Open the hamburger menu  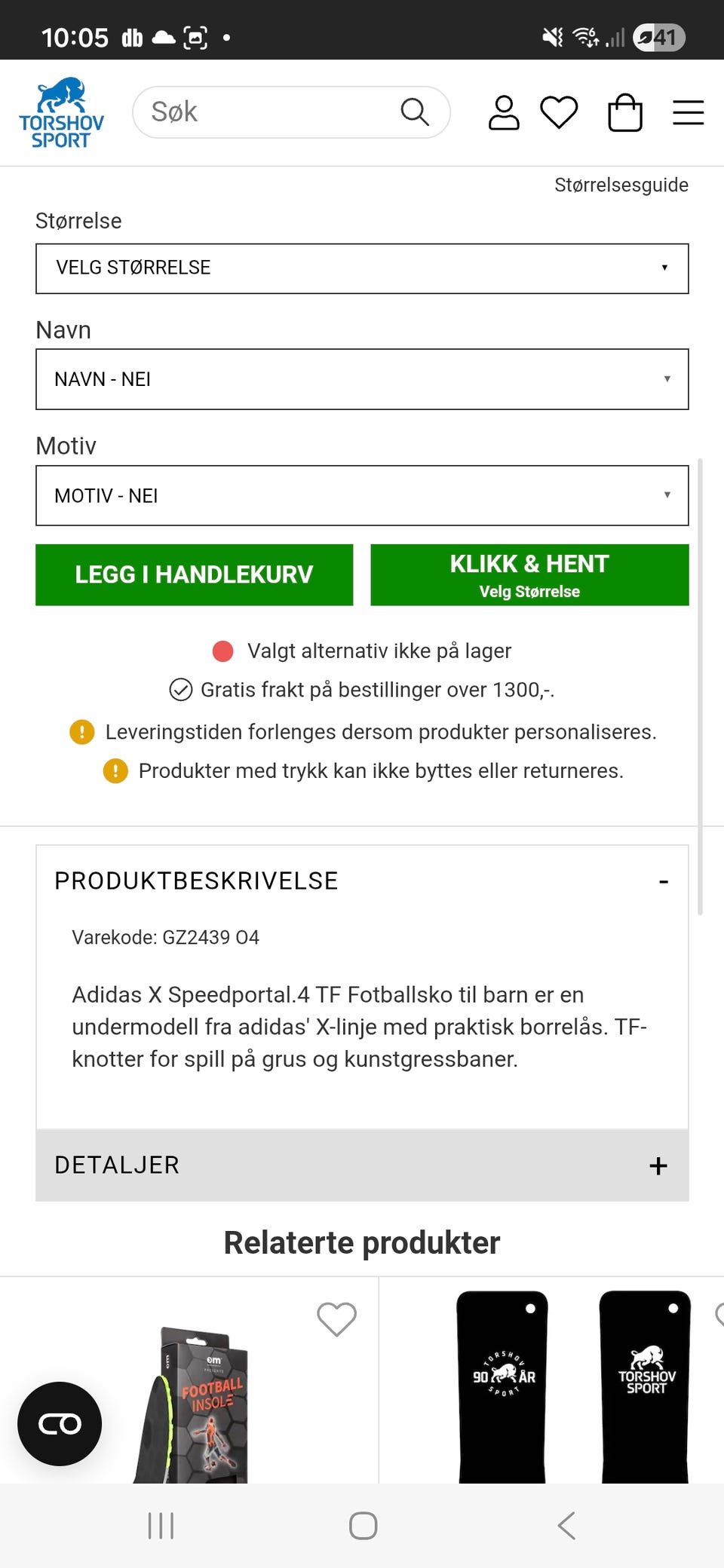688,113
